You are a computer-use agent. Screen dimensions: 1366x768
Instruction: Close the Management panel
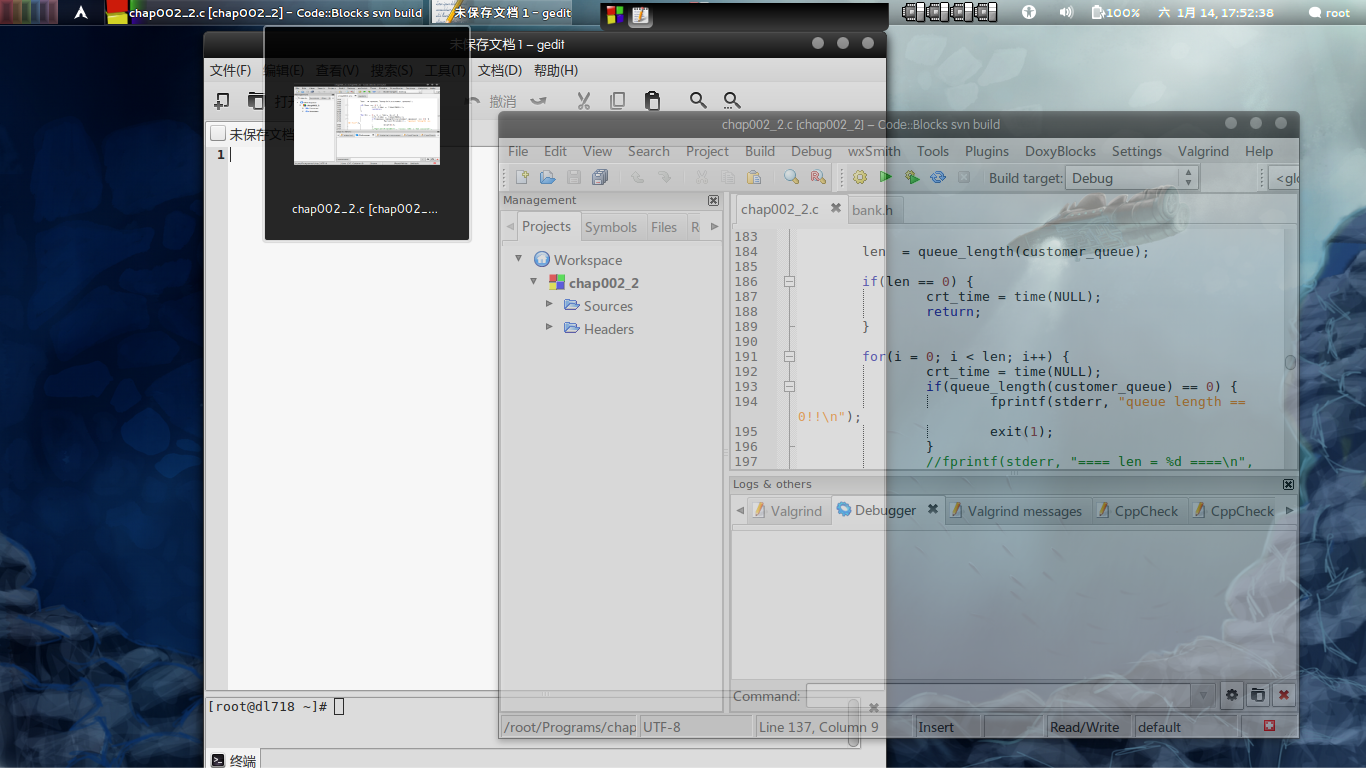pos(713,200)
